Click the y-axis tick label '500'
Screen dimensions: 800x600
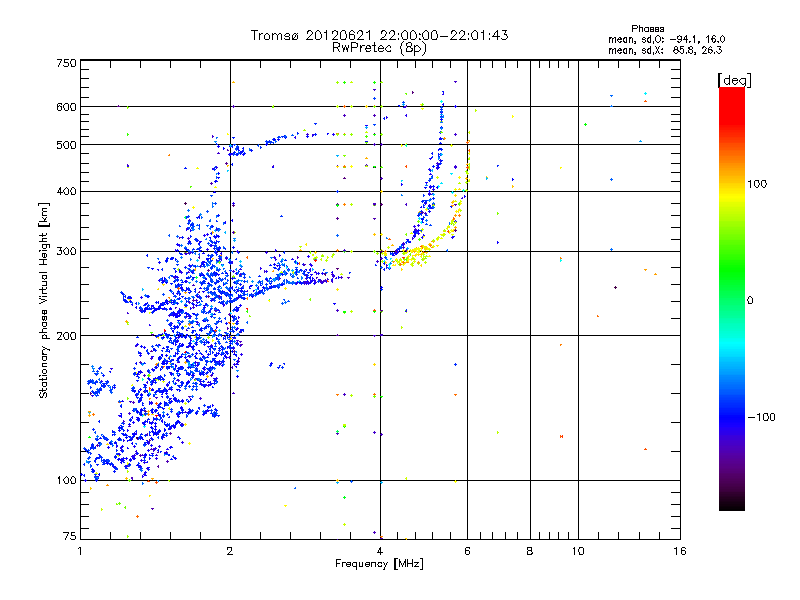click(x=66, y=145)
